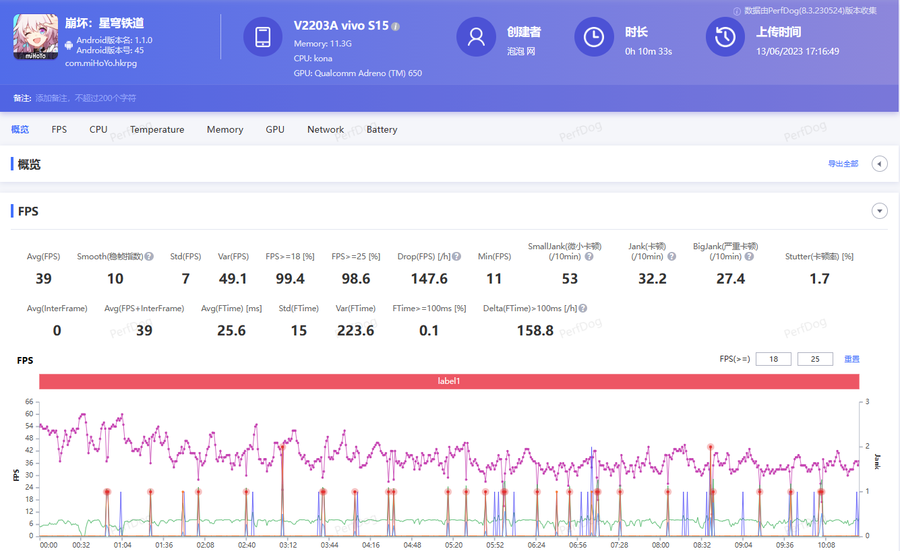900x551 pixels.
Task: Click the FPS threshold field showing 25
Action: pyautogui.click(x=815, y=359)
